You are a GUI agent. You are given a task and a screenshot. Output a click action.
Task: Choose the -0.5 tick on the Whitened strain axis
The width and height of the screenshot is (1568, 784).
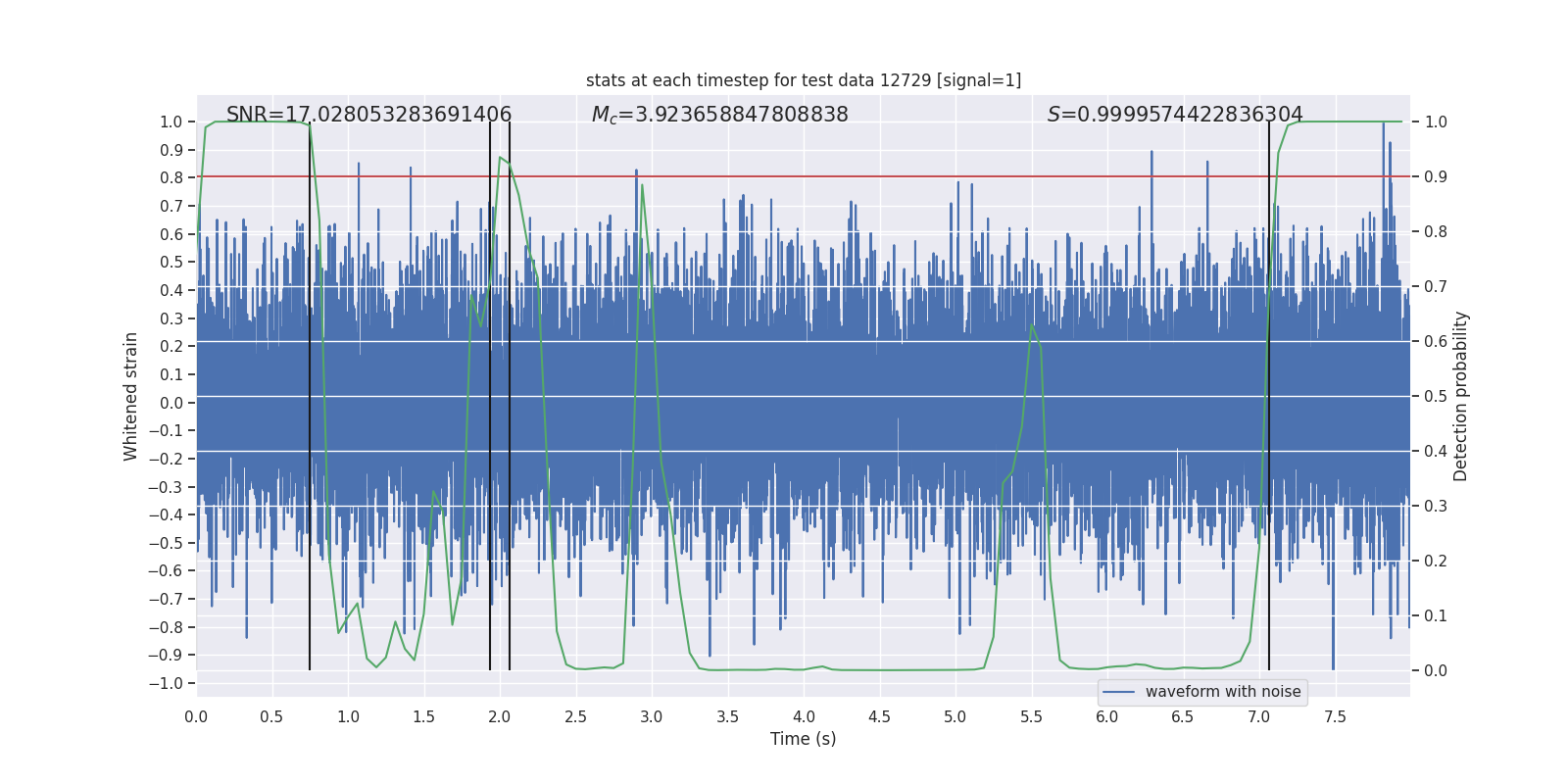[x=166, y=543]
